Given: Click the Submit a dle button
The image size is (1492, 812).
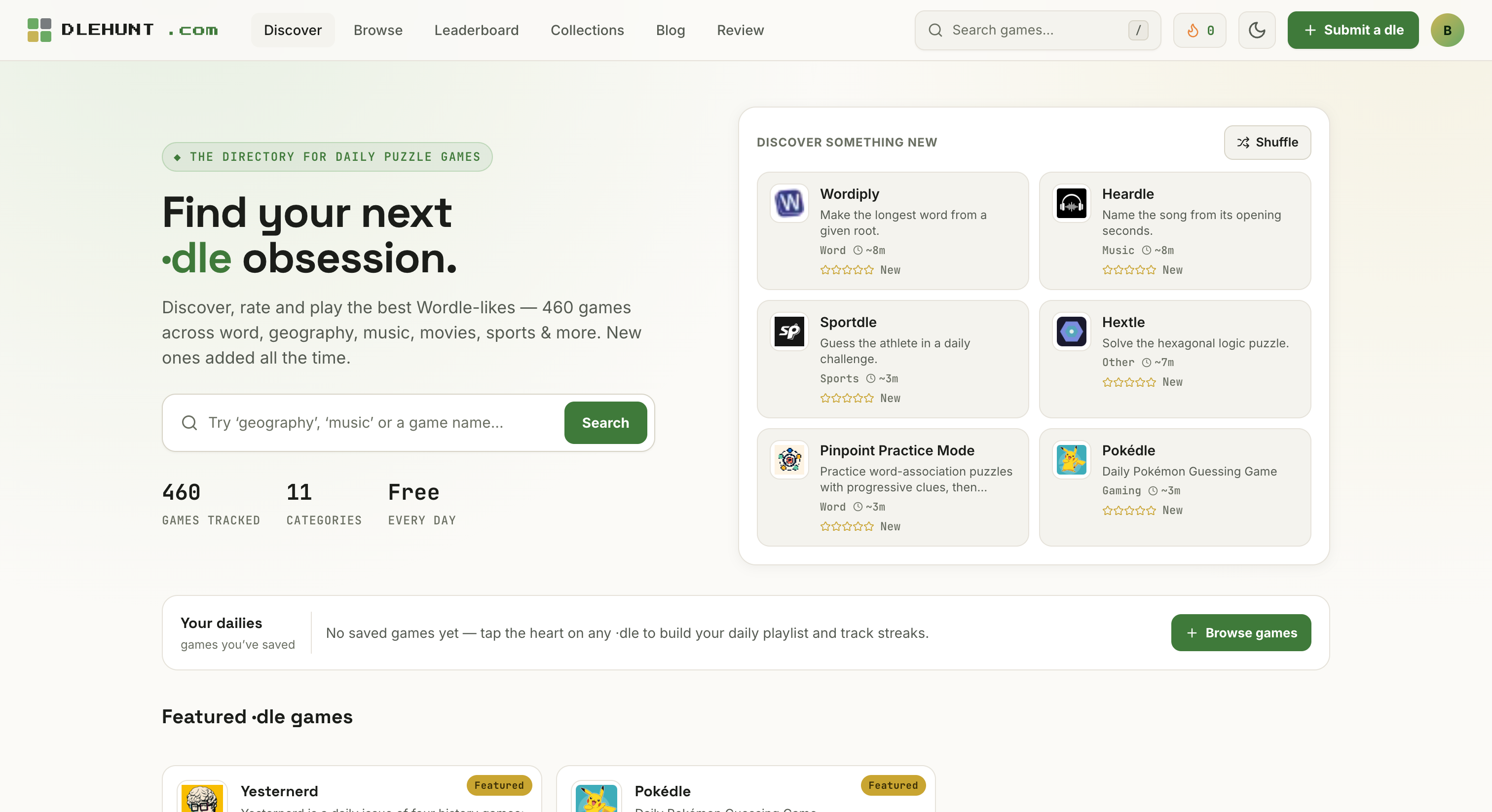Looking at the screenshot, I should click(x=1352, y=30).
